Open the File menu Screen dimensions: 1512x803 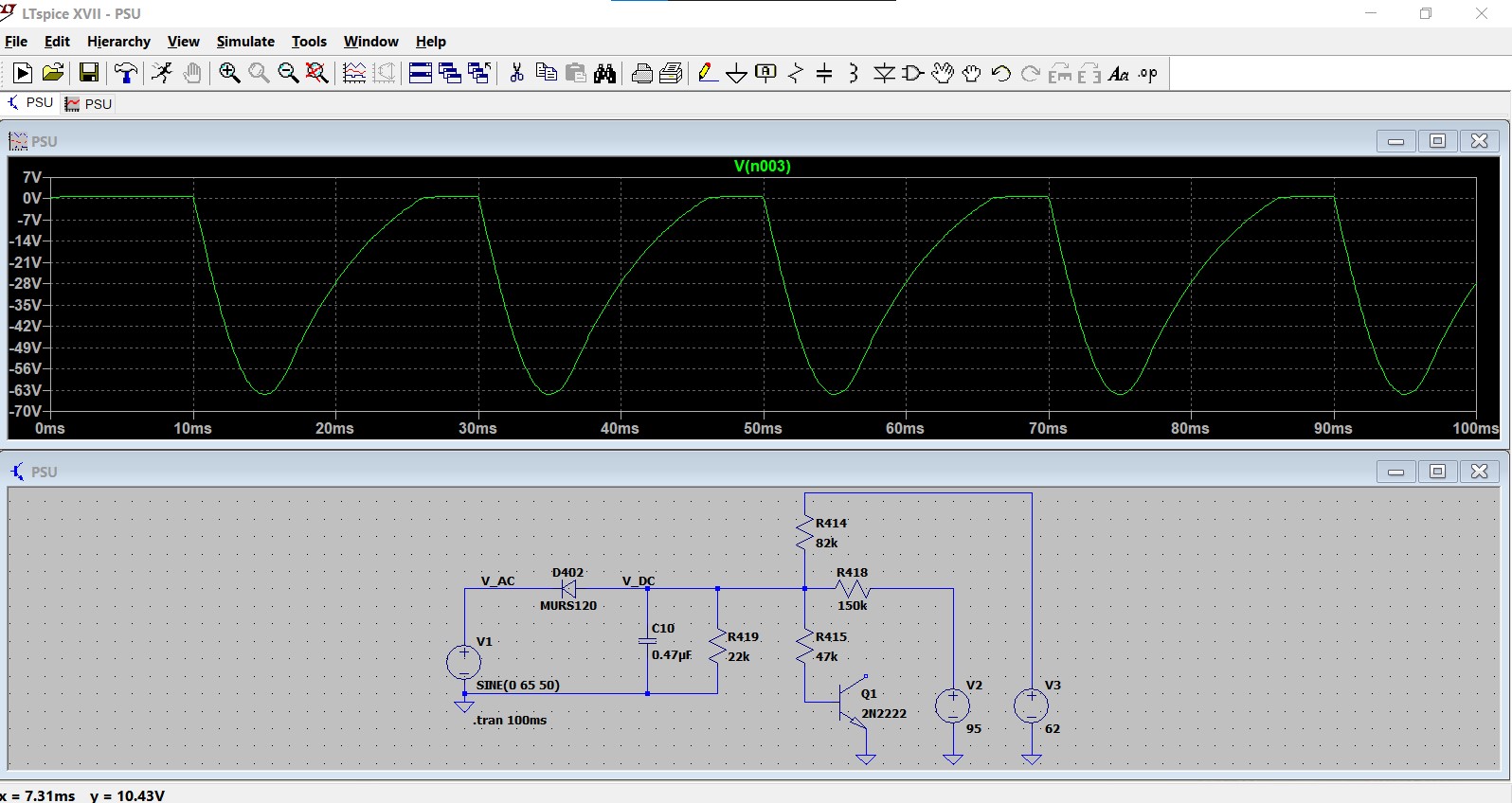pyautogui.click(x=16, y=42)
